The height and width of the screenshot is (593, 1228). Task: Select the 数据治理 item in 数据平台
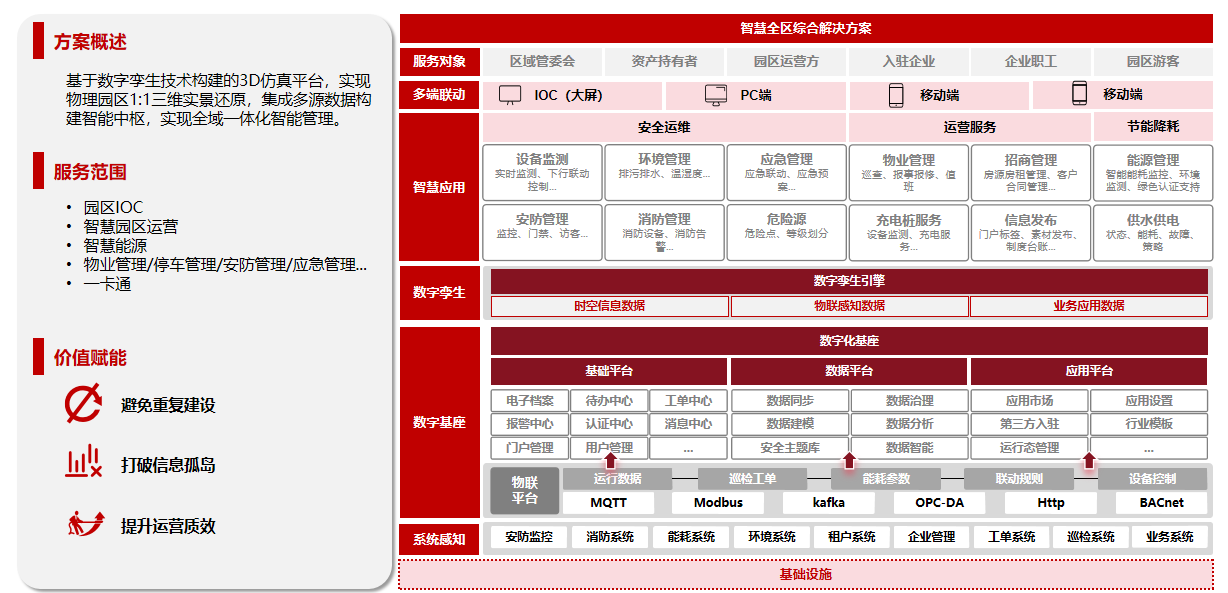[x=909, y=400]
